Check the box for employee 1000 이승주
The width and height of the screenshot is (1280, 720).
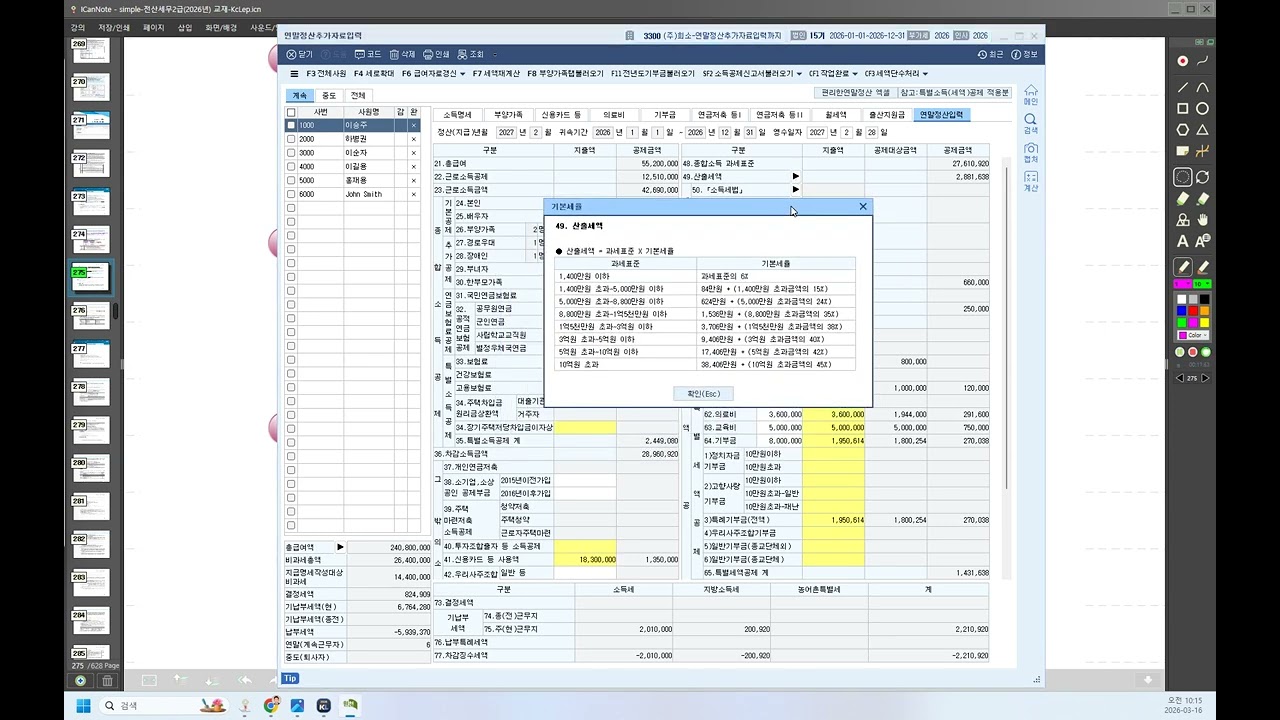(x=291, y=126)
